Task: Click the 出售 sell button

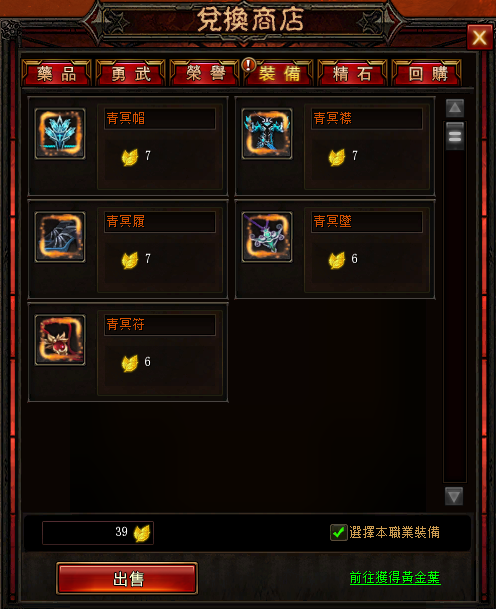Action: pos(127,578)
